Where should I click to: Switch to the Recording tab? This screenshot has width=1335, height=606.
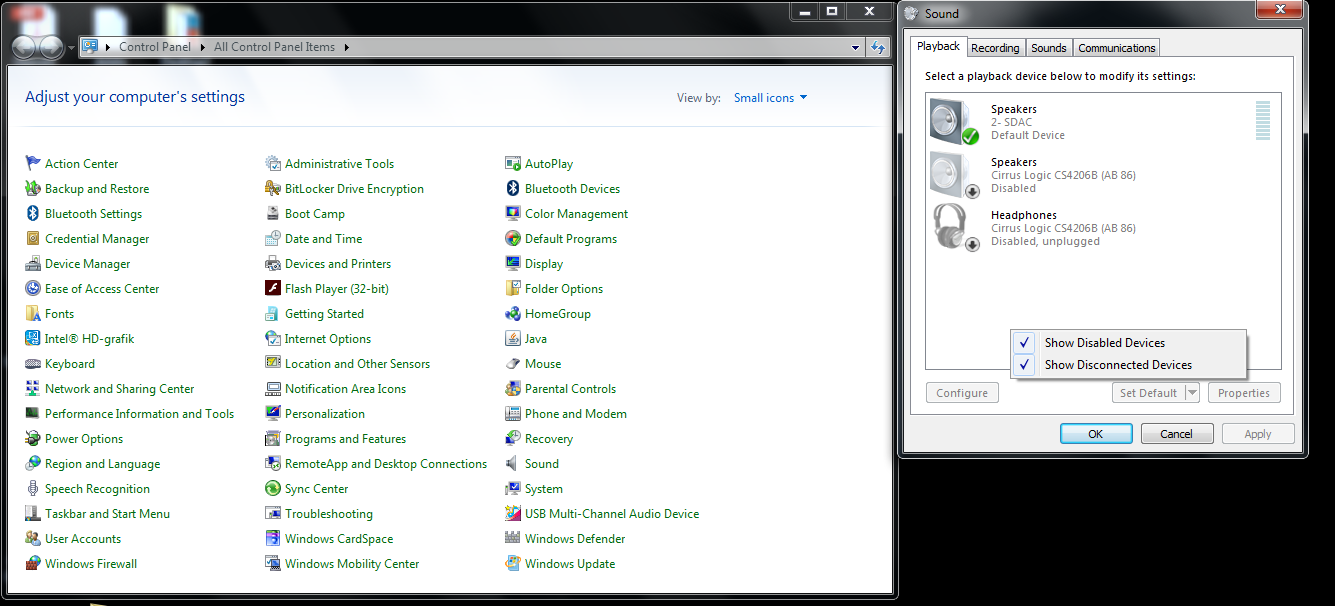coord(995,48)
